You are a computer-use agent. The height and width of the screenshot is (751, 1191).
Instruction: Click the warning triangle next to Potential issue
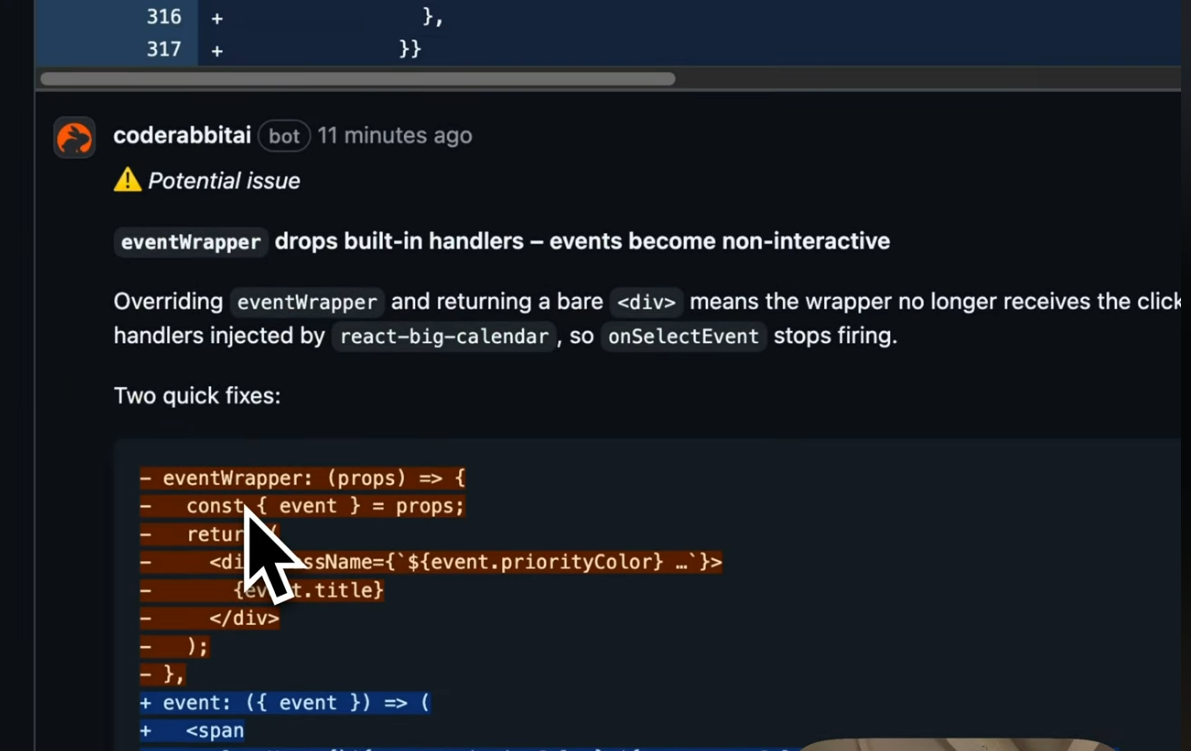pyautogui.click(x=126, y=180)
